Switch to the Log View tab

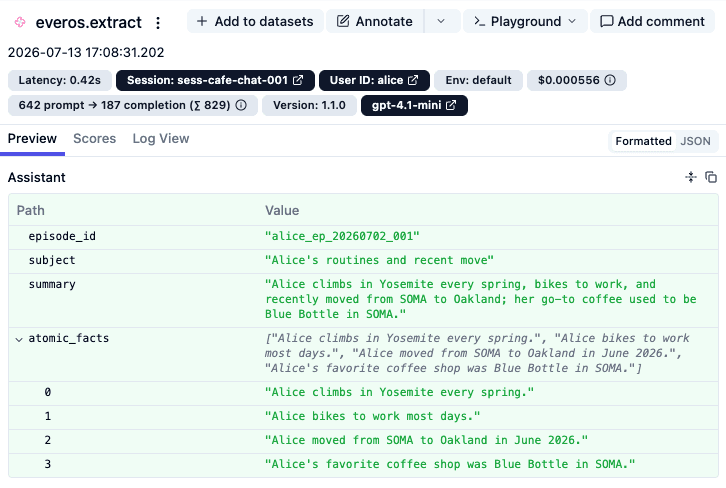[161, 138]
